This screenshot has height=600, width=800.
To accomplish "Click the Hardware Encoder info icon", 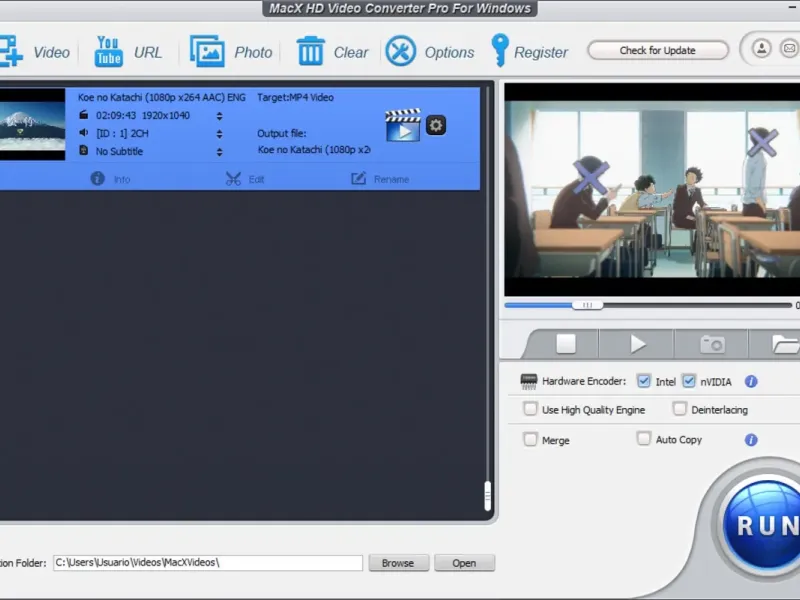I will (751, 381).
